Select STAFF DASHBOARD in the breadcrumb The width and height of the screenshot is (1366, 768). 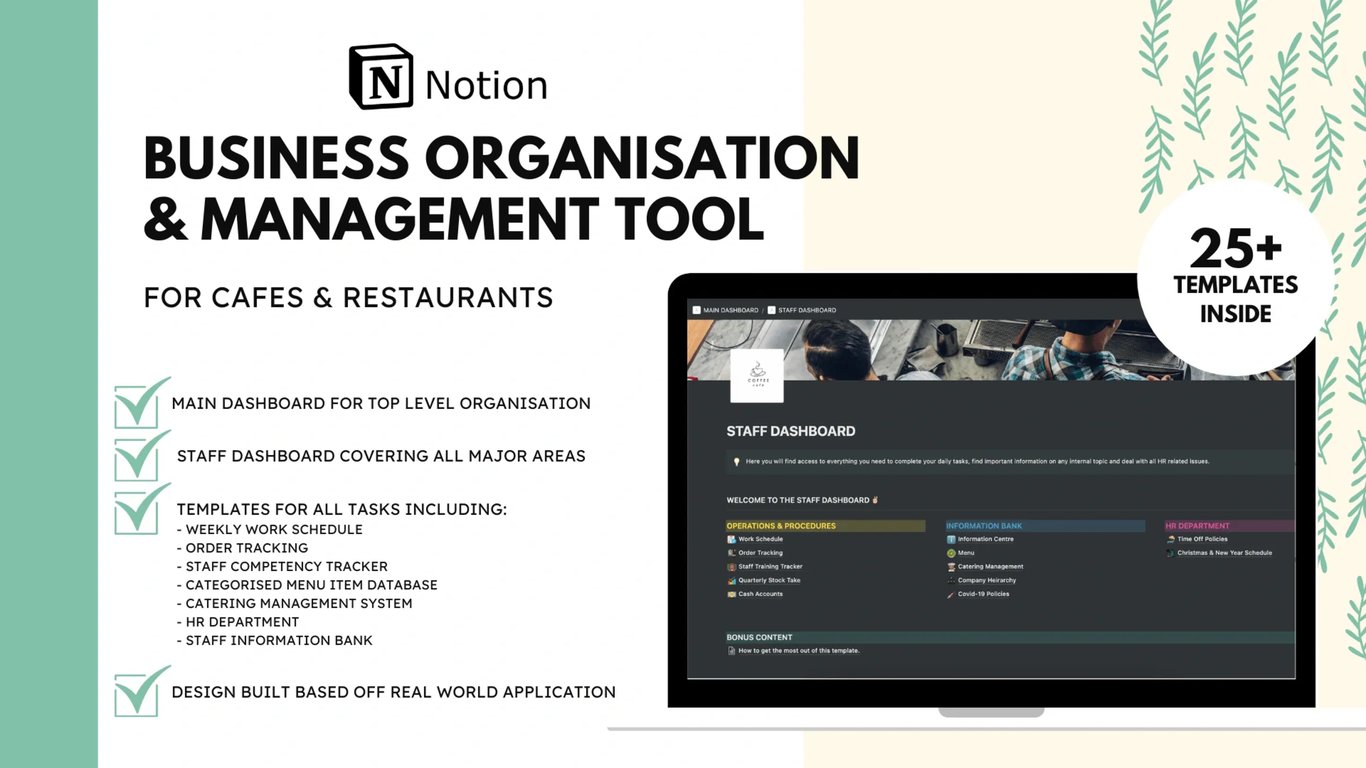[x=807, y=310]
